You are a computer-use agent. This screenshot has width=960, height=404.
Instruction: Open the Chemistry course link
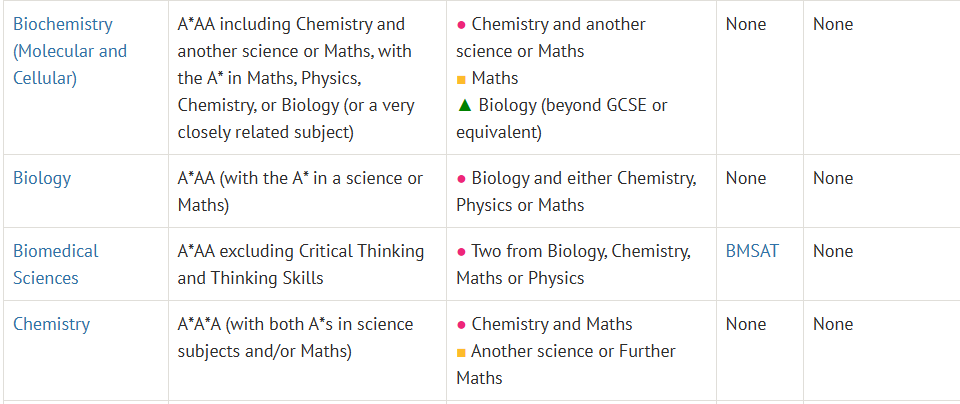[51, 324]
